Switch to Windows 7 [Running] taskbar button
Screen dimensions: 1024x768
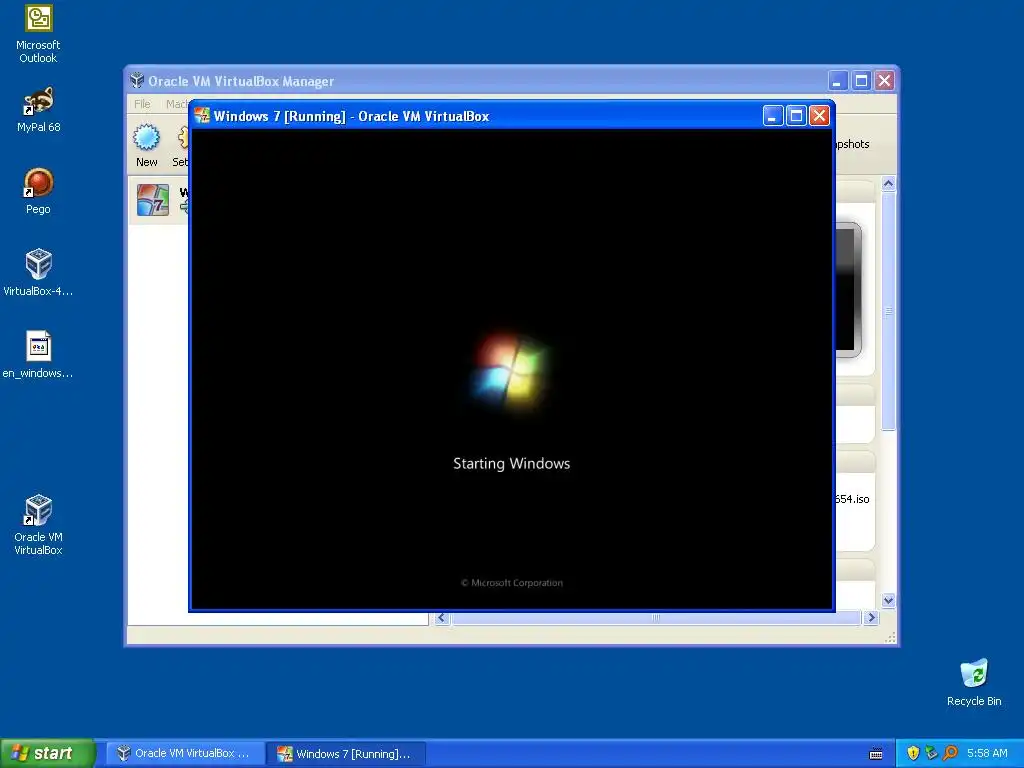coord(346,754)
